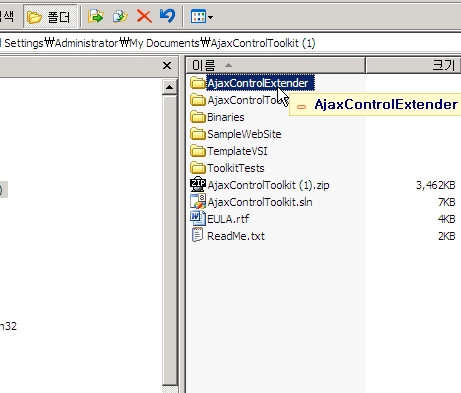
Task: Click the AjaxControlToolkit folder icon
Action: 198,100
